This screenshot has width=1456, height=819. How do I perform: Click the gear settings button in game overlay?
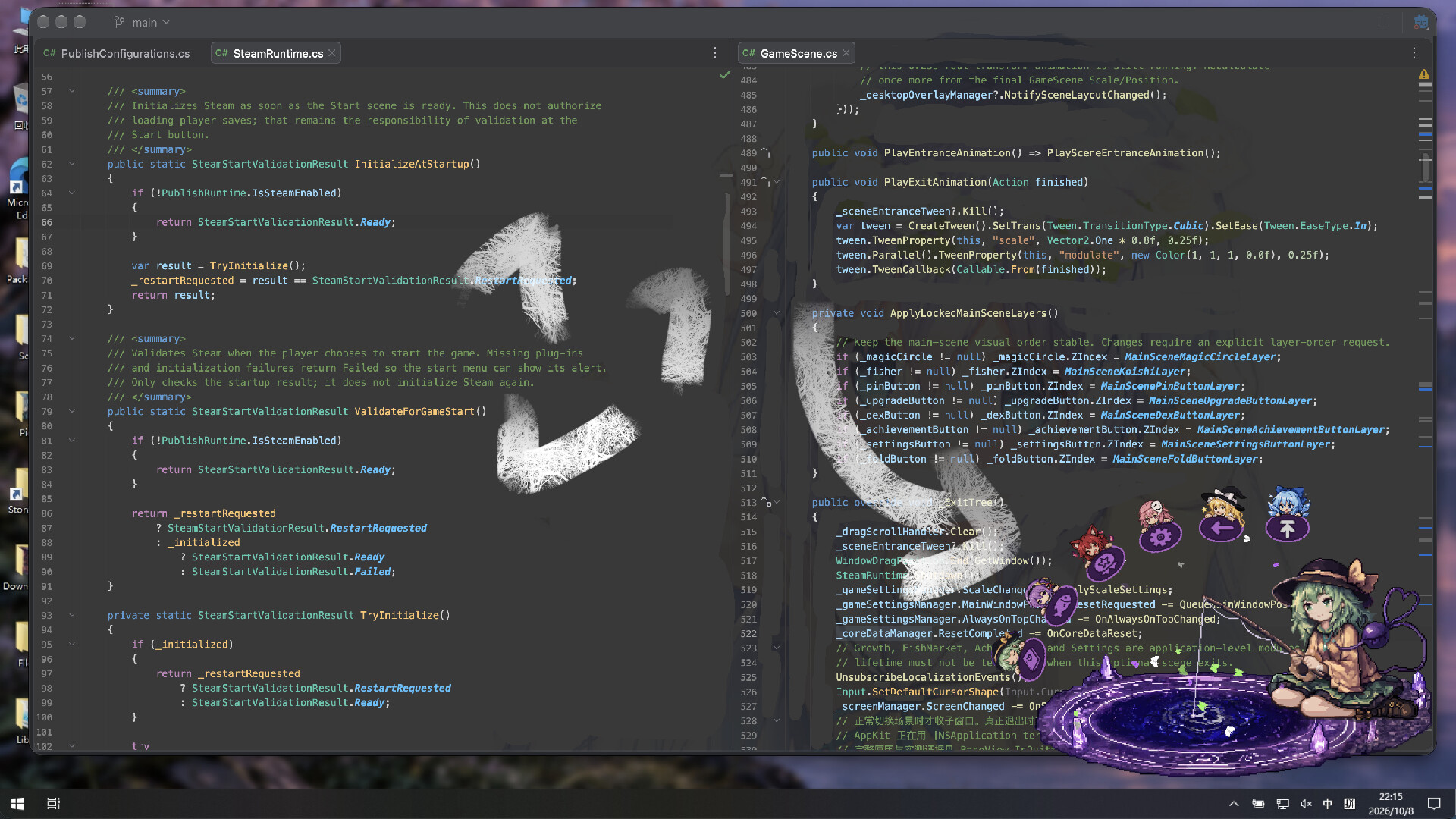click(1160, 537)
